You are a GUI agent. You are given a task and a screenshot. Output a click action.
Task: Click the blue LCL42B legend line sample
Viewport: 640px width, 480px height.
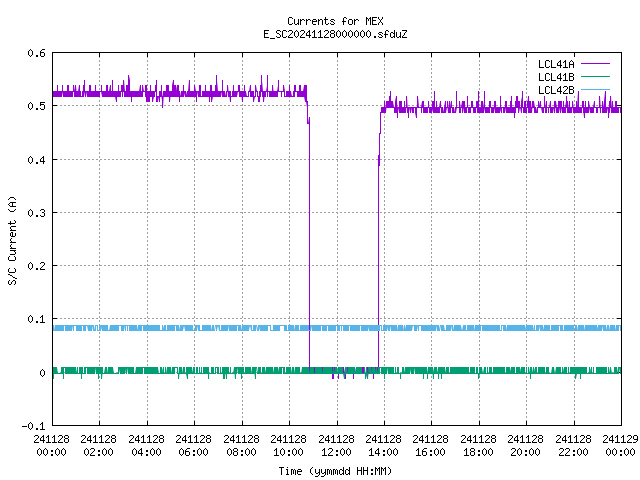[x=595, y=89]
